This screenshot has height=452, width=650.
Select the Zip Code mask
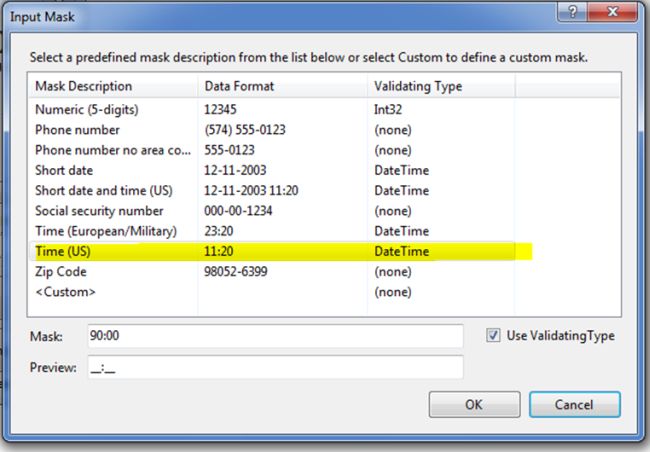click(x=61, y=272)
